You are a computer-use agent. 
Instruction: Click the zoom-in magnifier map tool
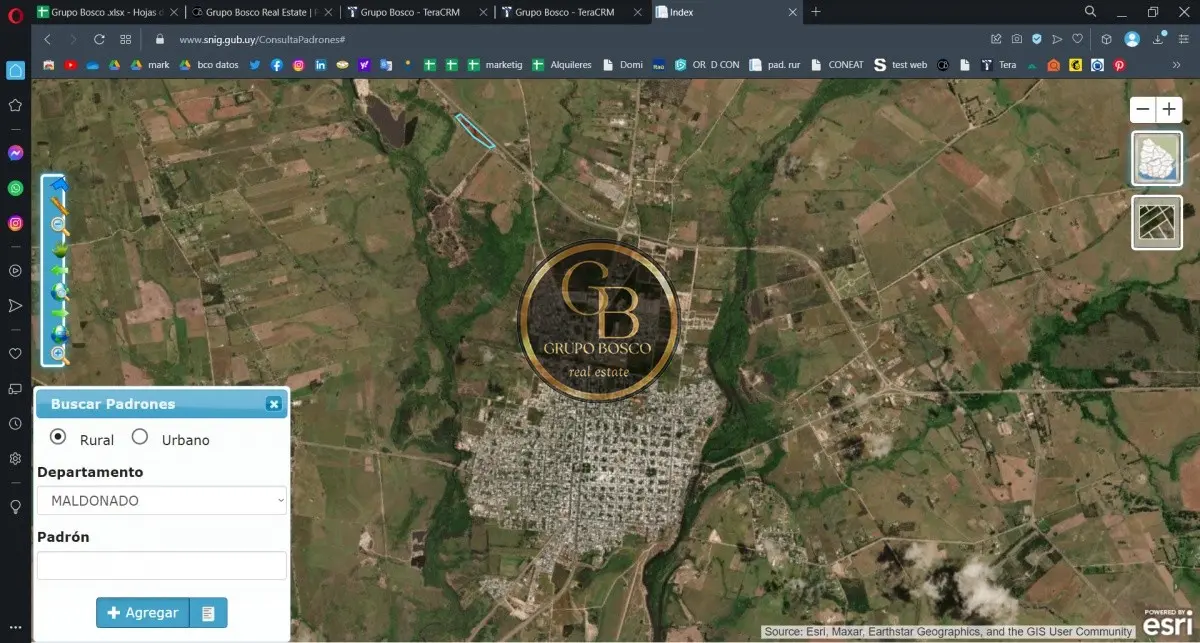coord(58,354)
